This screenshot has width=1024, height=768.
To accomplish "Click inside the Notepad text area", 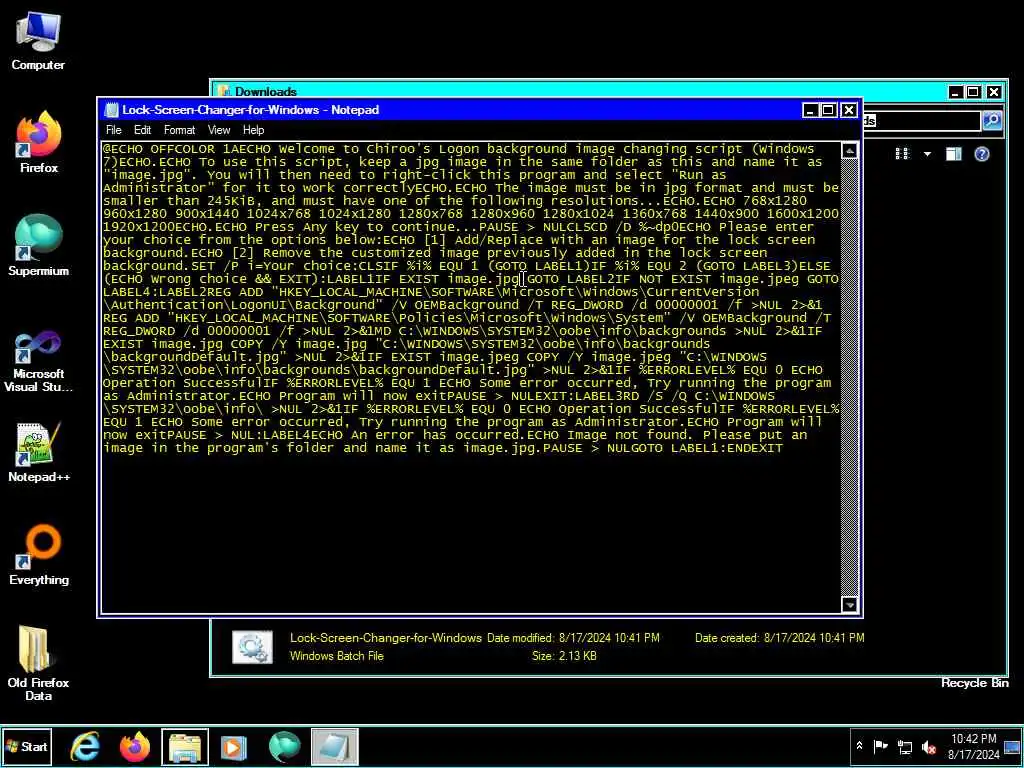I will pyautogui.click(x=471, y=377).
